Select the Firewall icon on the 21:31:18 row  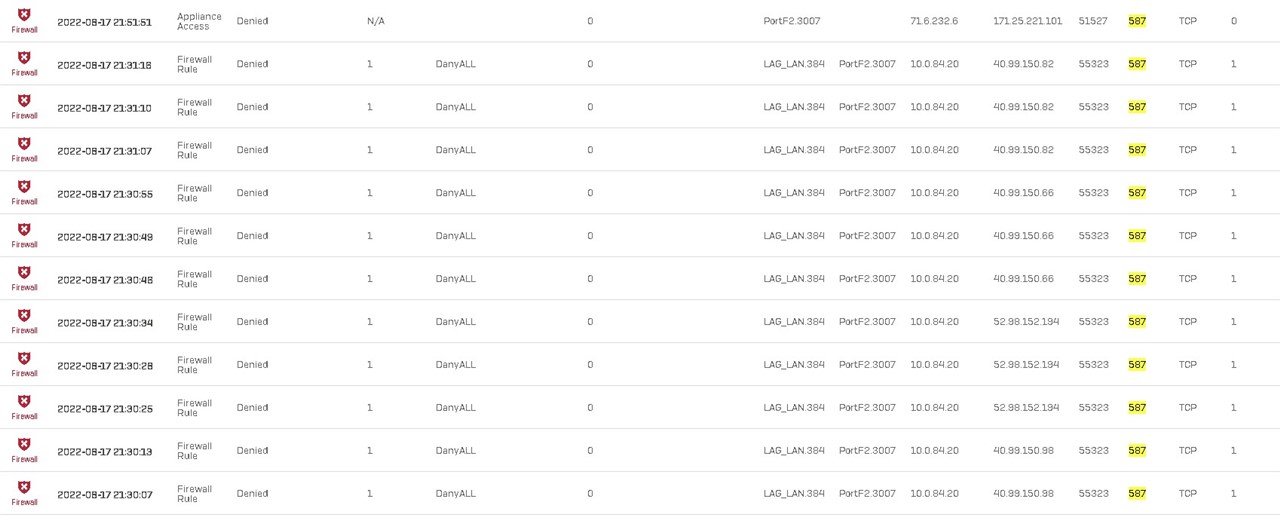coord(24,58)
